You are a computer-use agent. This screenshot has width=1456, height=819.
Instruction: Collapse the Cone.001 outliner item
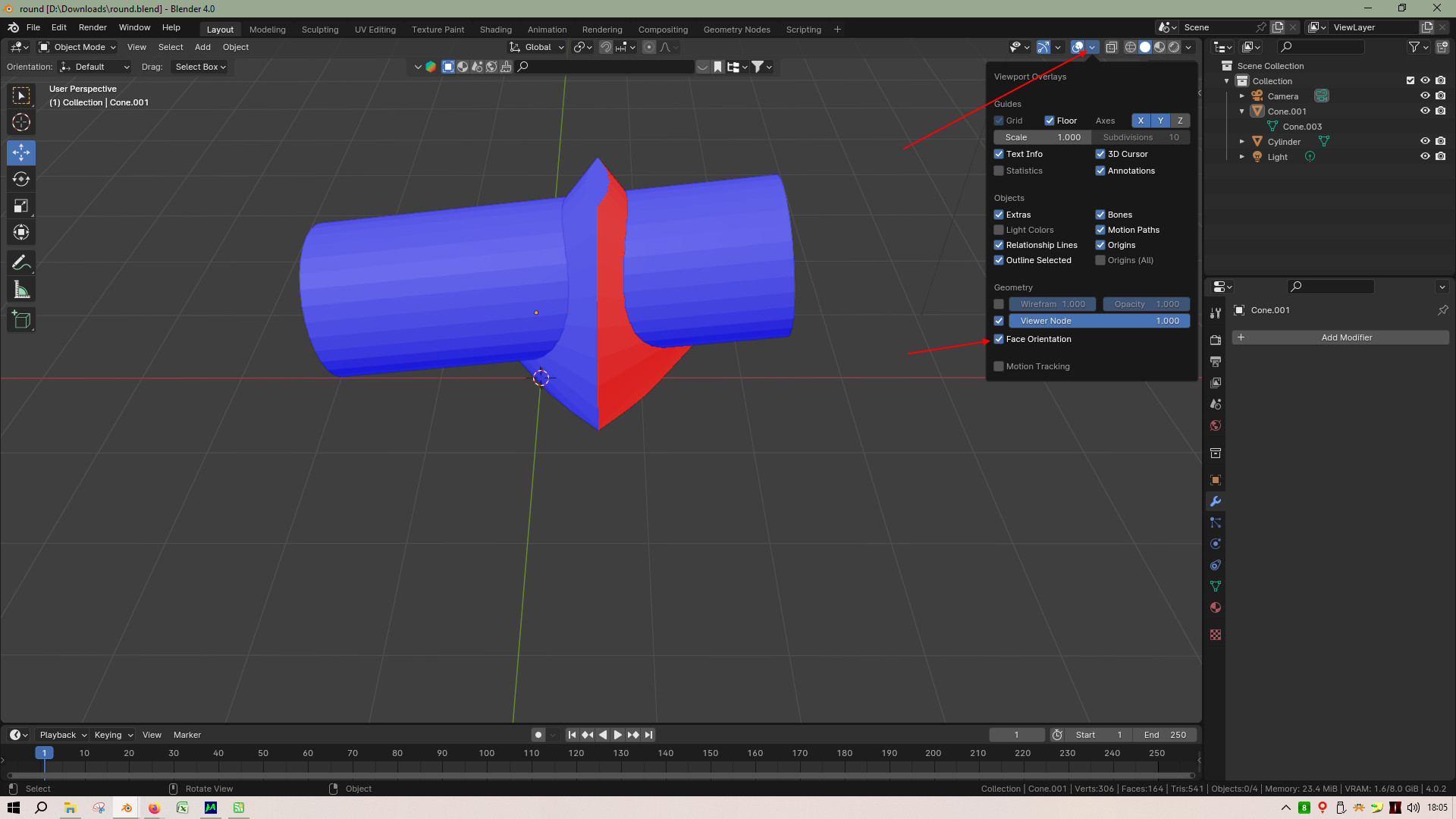[x=1242, y=111]
